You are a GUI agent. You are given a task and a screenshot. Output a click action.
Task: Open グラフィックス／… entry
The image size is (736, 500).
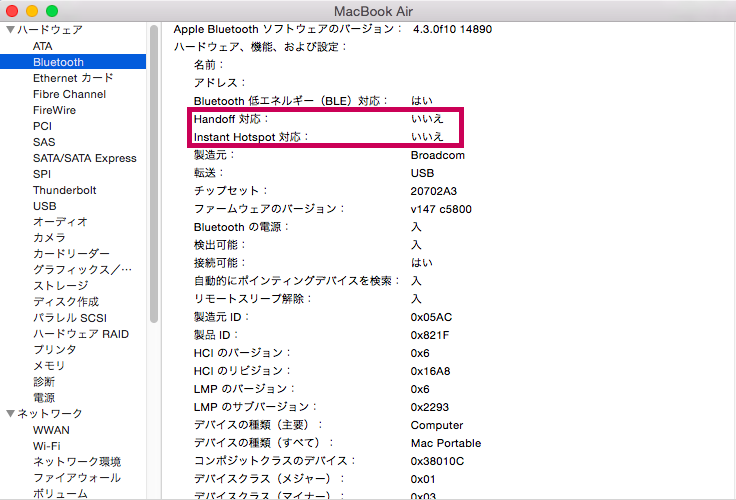tap(82, 269)
